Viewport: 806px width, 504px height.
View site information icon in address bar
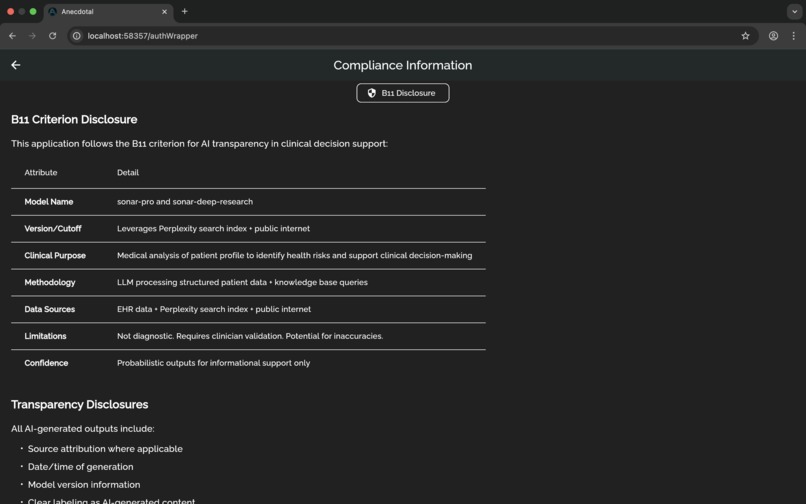(x=77, y=36)
